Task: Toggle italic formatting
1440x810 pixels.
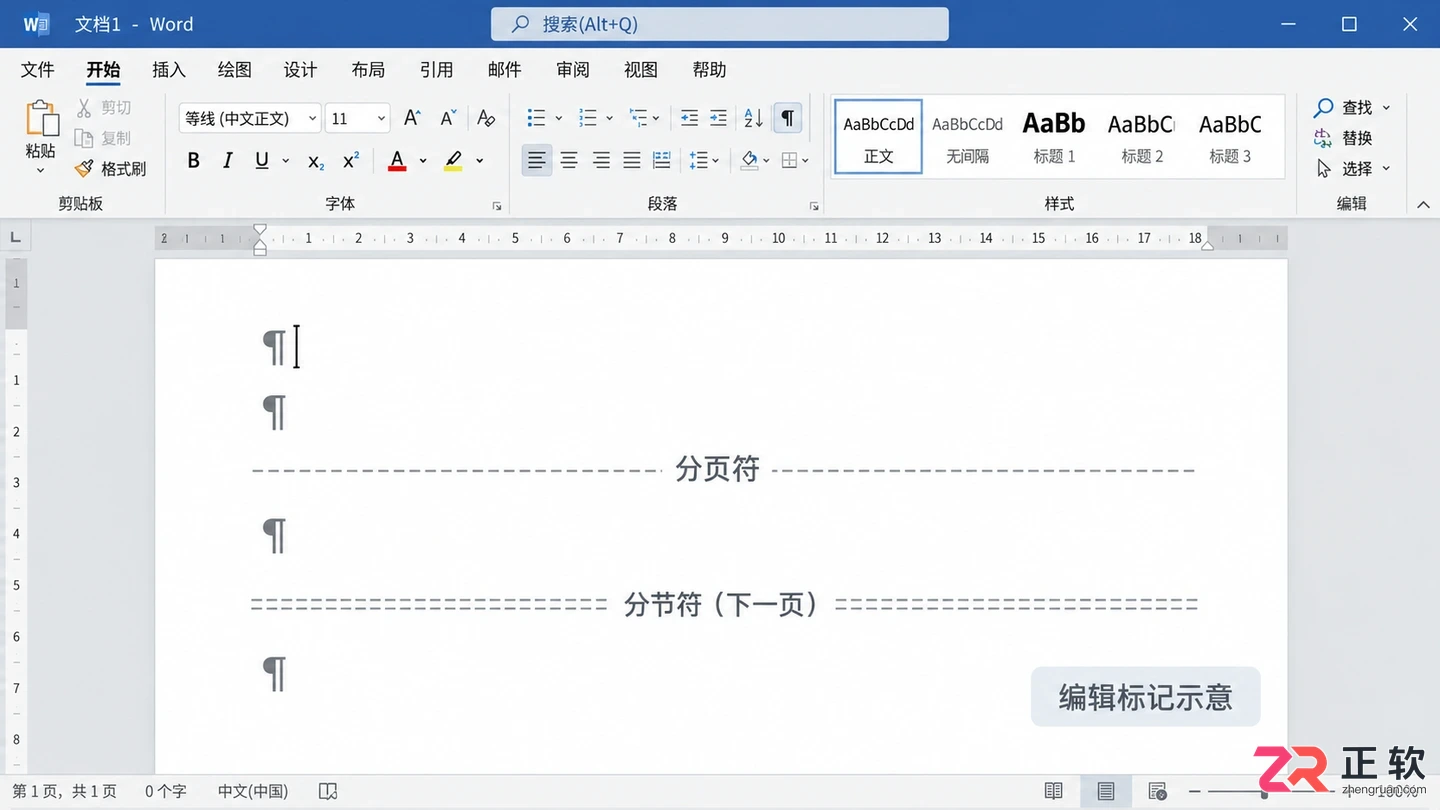Action: [x=228, y=161]
